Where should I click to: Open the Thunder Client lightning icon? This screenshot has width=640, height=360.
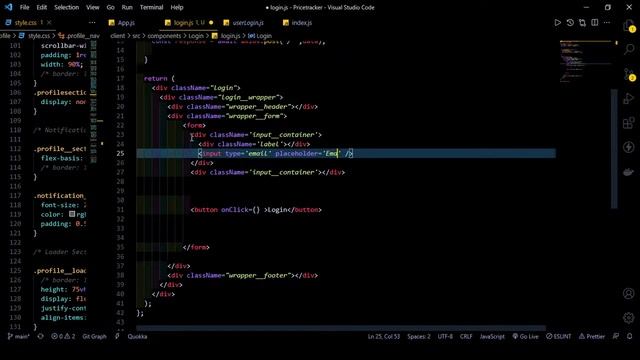(x=629, y=147)
